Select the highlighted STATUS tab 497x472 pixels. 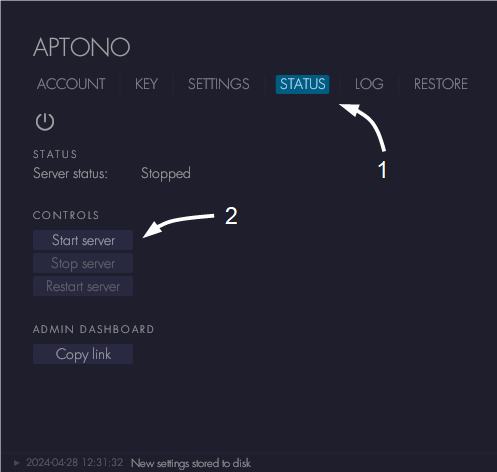(302, 84)
